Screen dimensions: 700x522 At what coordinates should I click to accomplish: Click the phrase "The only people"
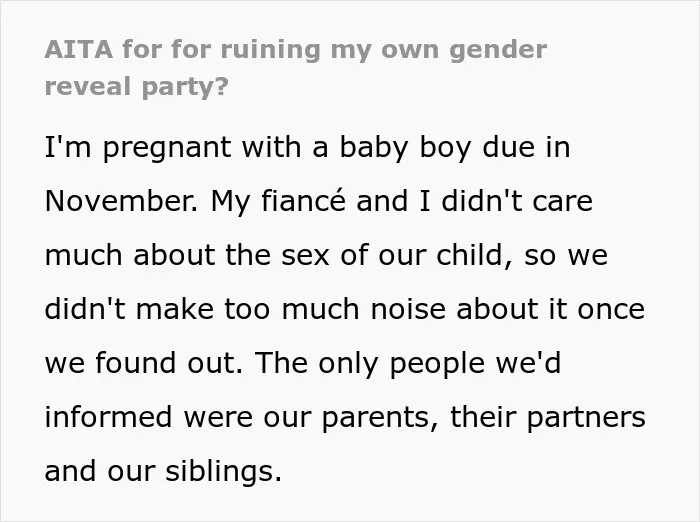[370, 363]
